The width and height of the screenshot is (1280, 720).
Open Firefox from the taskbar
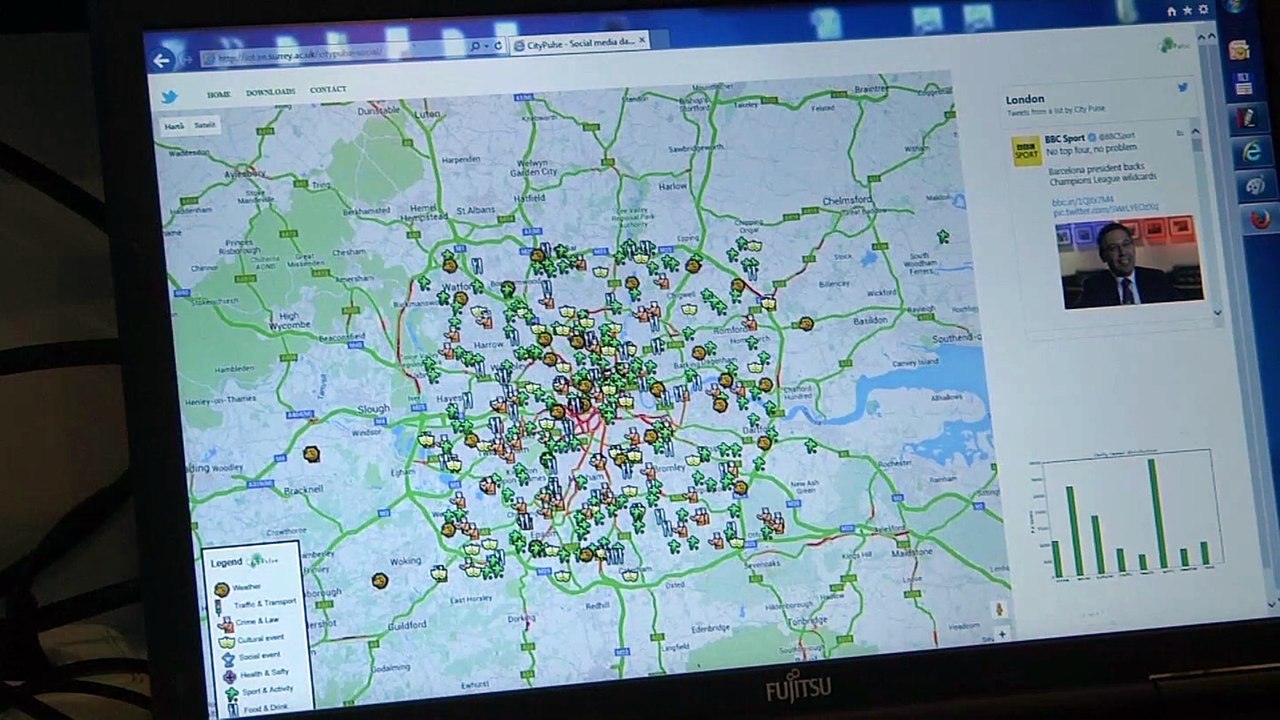[x=1260, y=217]
